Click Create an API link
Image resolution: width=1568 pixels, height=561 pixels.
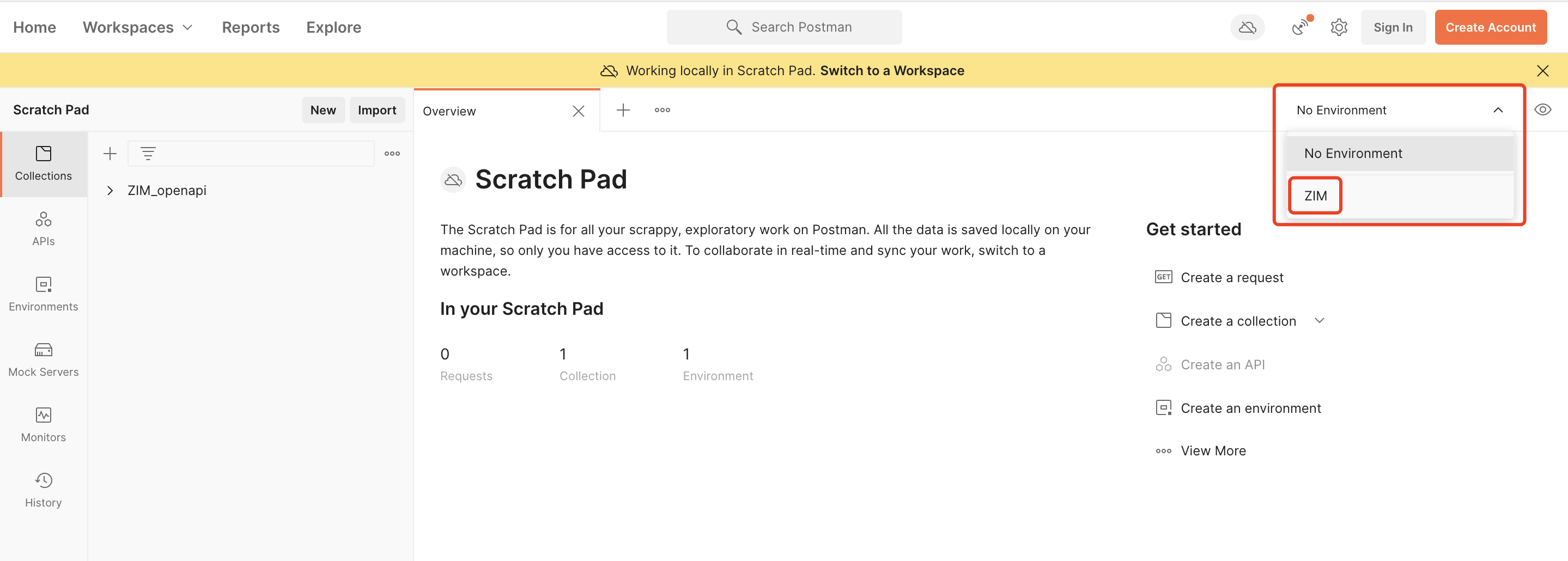click(x=1222, y=364)
